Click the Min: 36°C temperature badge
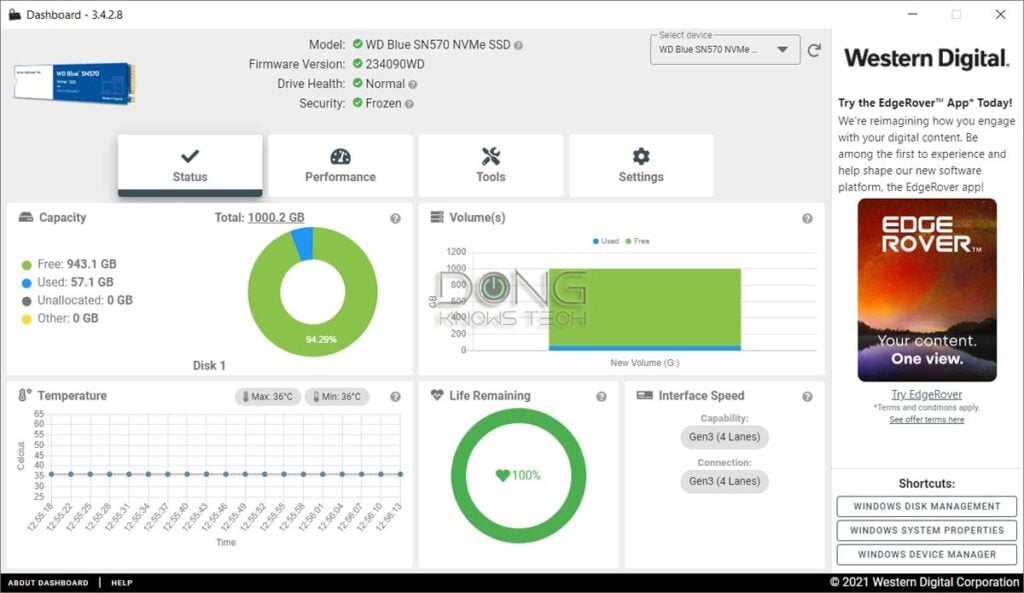This screenshot has height=593, width=1024. click(x=337, y=396)
